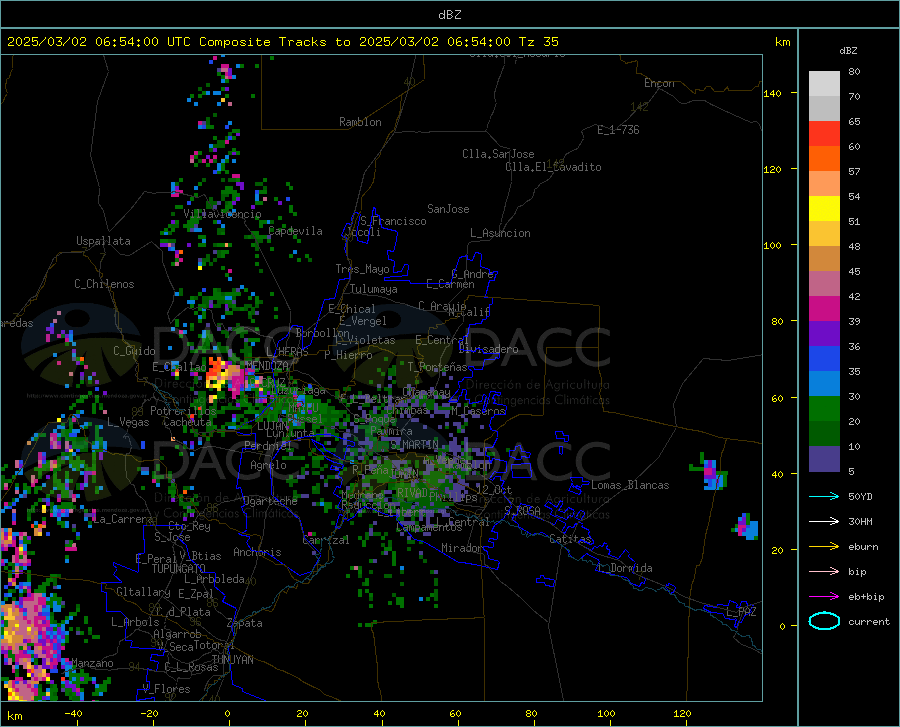Click the Anchoris place label

[257, 552]
